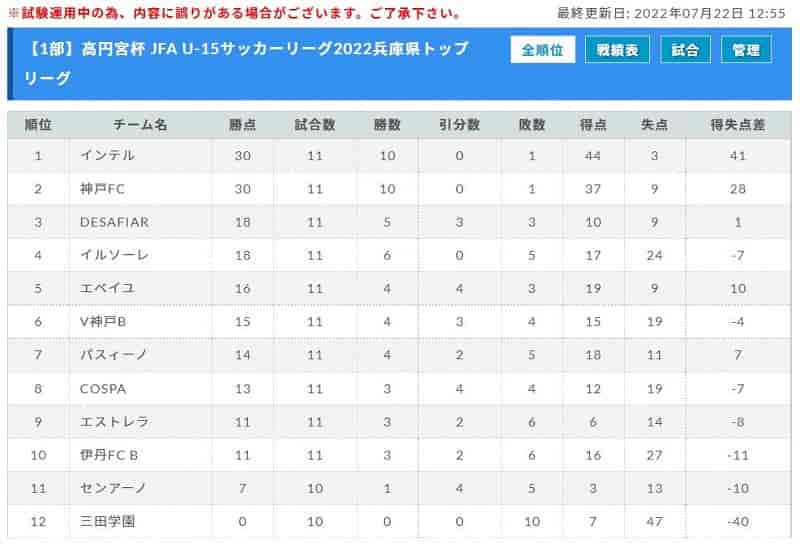
Task: Click the 三田学園 team name
Action: point(108,521)
